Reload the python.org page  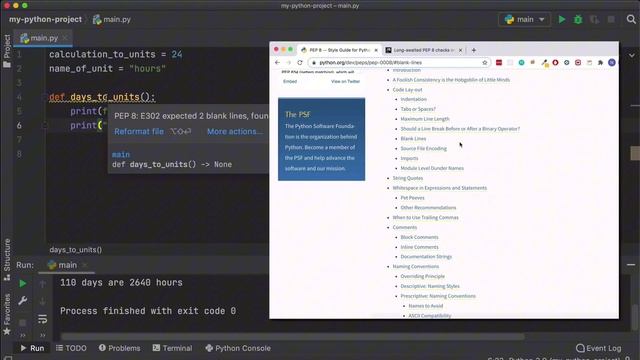click(x=300, y=62)
